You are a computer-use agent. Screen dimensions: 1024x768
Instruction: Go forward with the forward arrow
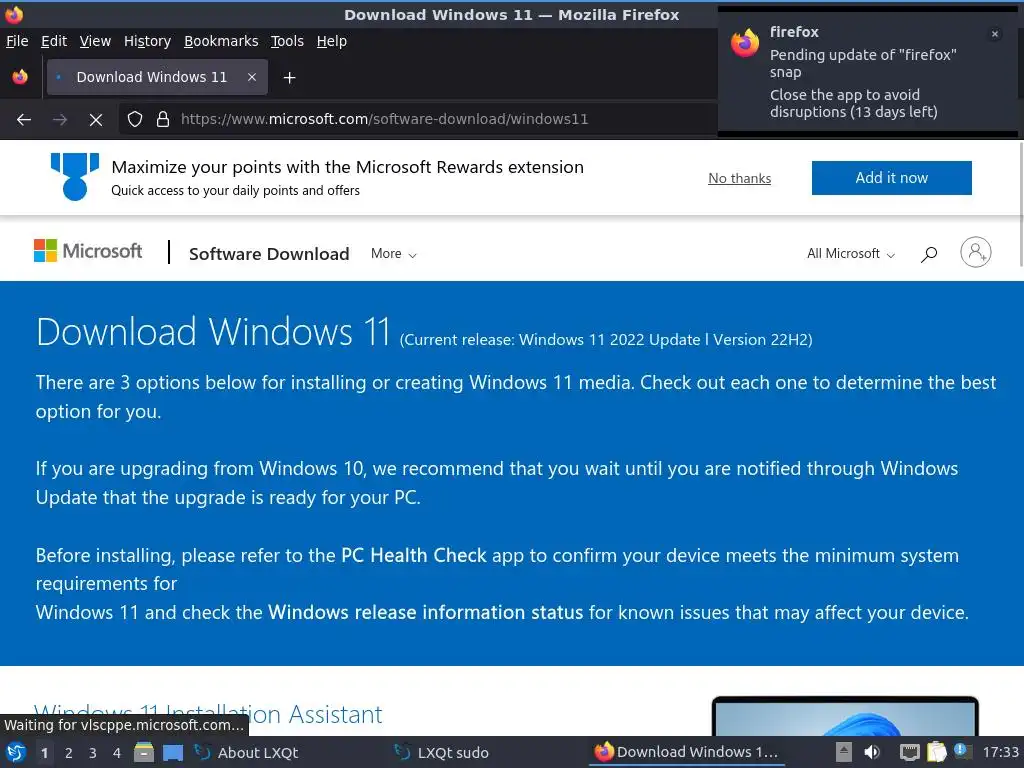tap(59, 120)
